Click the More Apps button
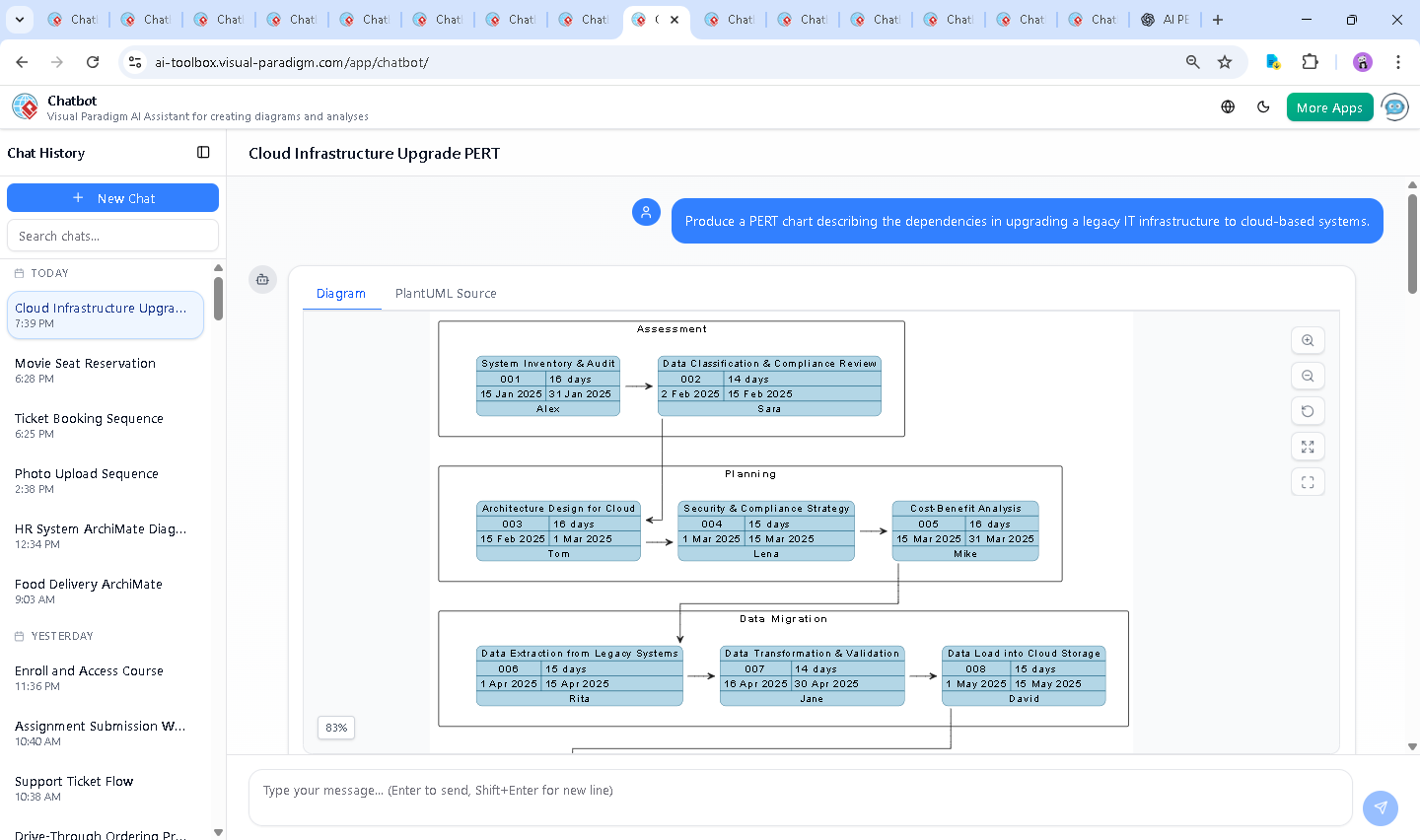The image size is (1420, 840). point(1329,107)
